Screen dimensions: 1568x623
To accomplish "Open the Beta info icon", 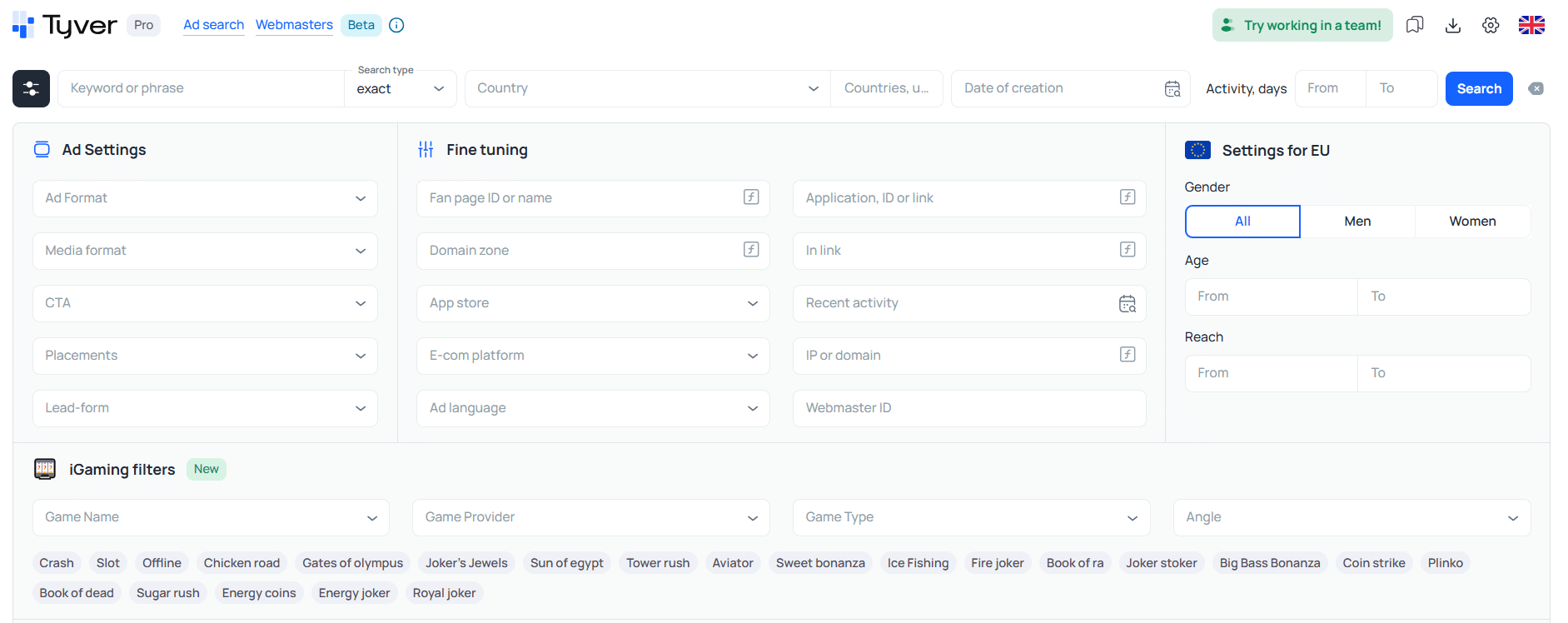I will 397,25.
